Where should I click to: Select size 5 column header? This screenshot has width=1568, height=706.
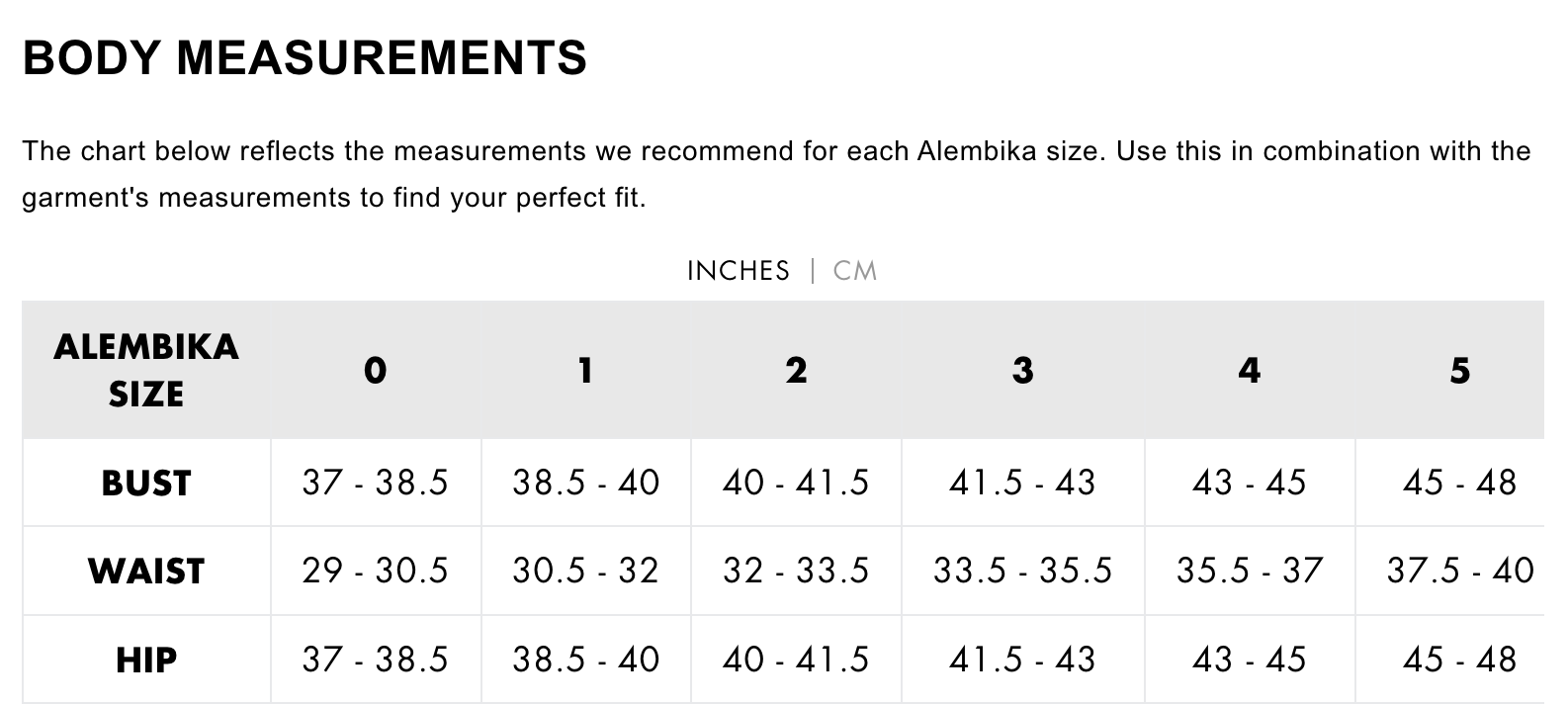[x=1459, y=370]
